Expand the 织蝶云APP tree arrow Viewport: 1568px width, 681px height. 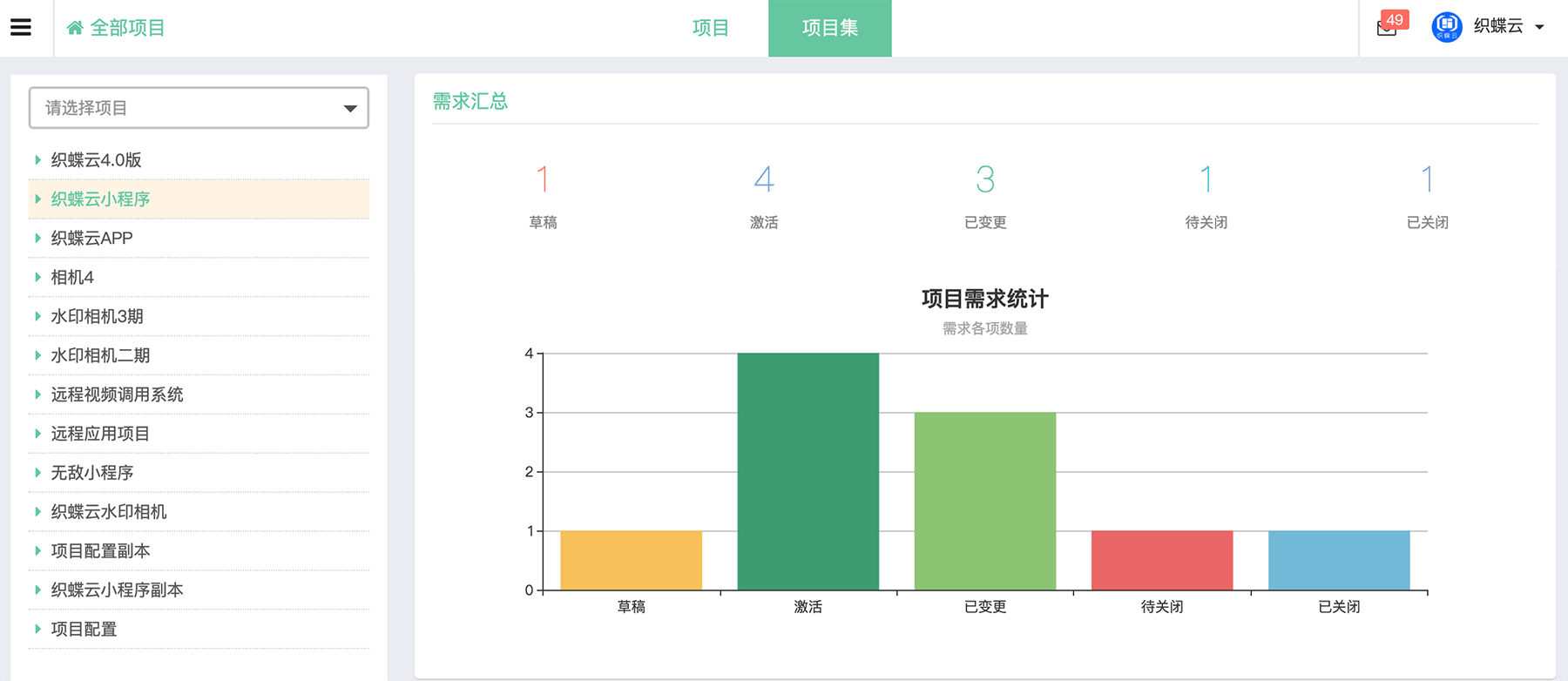pyautogui.click(x=37, y=239)
